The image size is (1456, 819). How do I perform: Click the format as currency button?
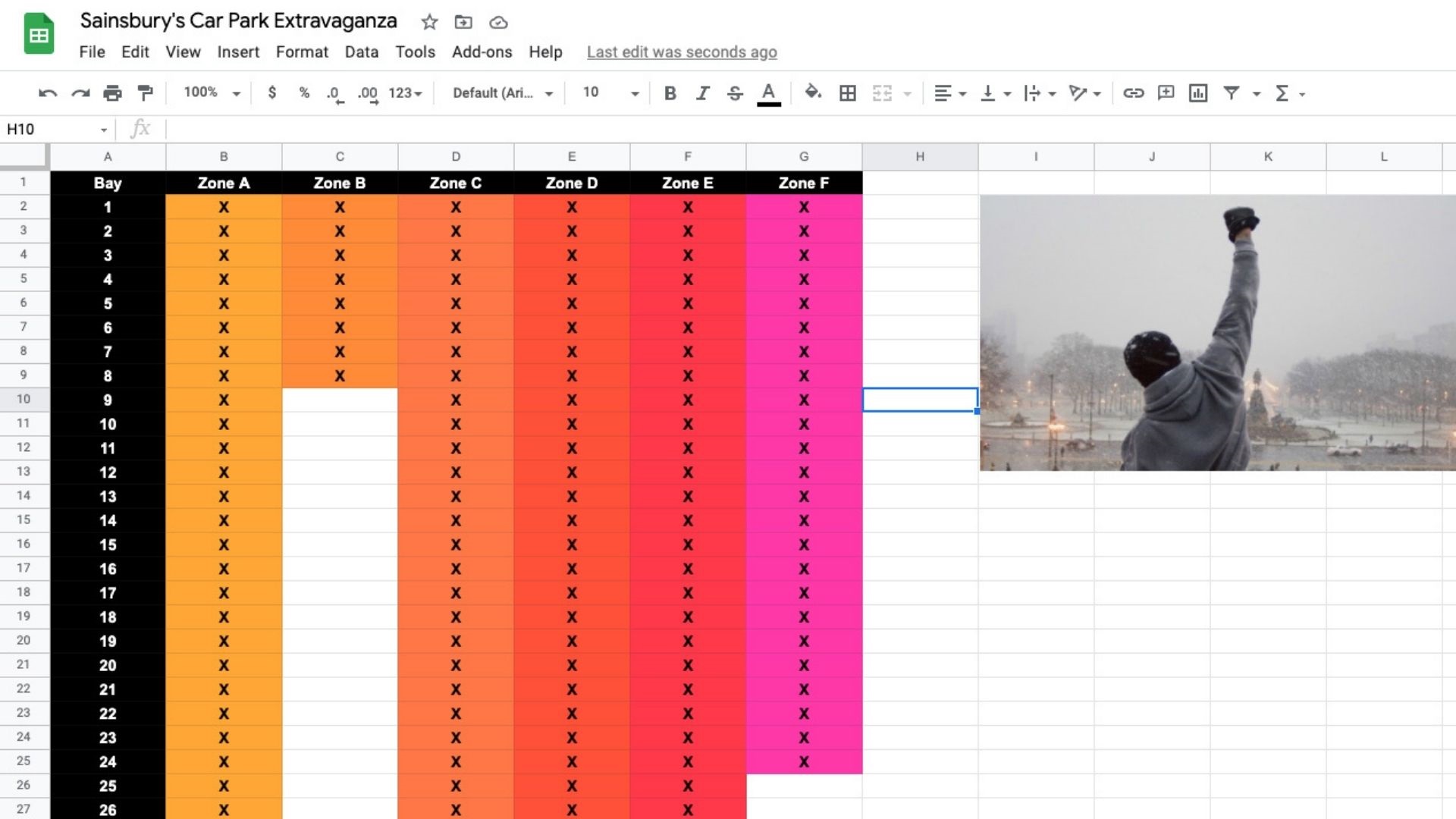[271, 93]
